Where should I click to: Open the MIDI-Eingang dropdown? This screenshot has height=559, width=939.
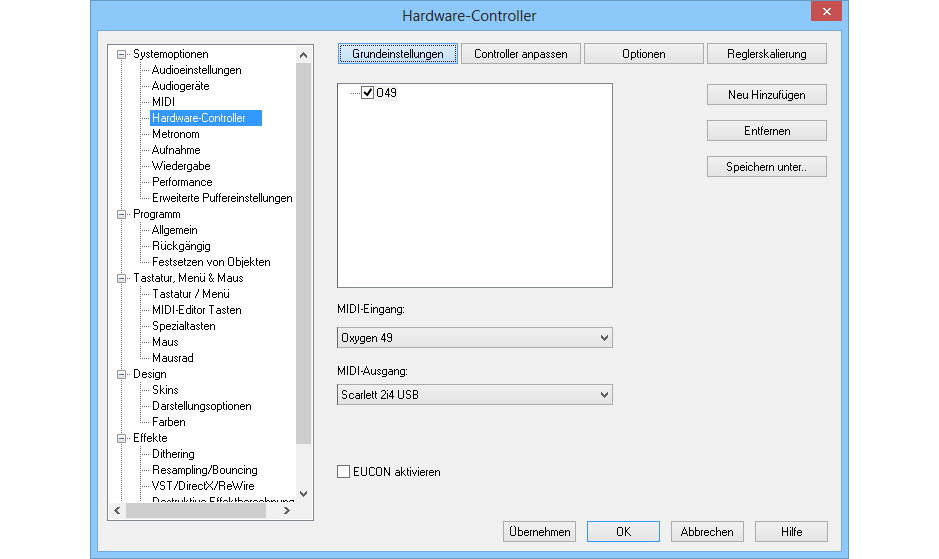603,339
